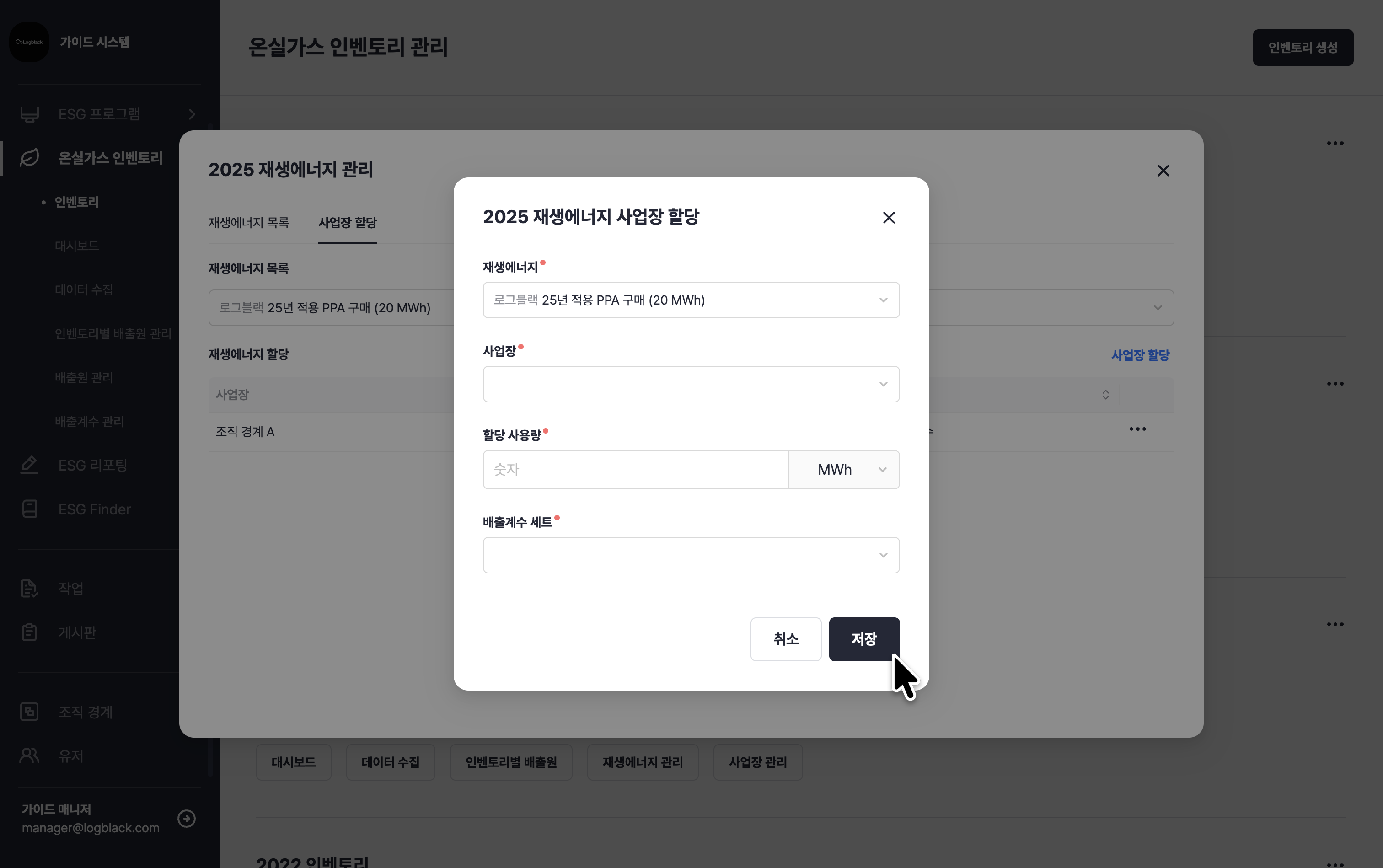1383x868 pixels.
Task: Click the logout arrow icon next to manager email
Action: pyautogui.click(x=187, y=818)
